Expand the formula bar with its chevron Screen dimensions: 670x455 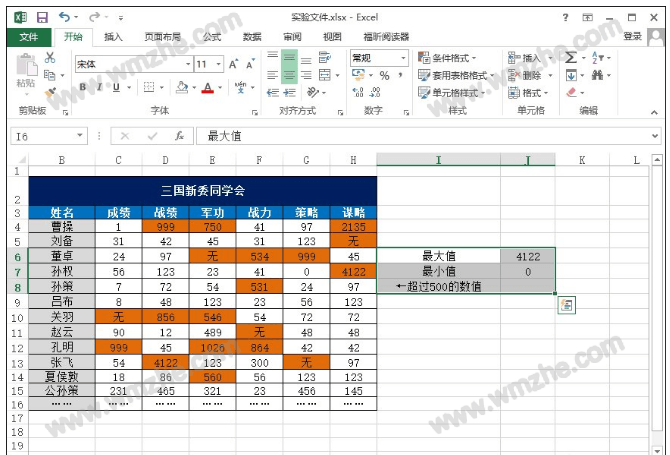click(655, 136)
